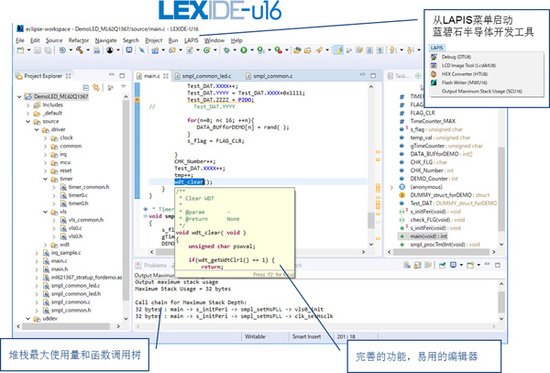Click the Build hammer toolbar icon
Screen dimensions: 550x373
[80, 51]
